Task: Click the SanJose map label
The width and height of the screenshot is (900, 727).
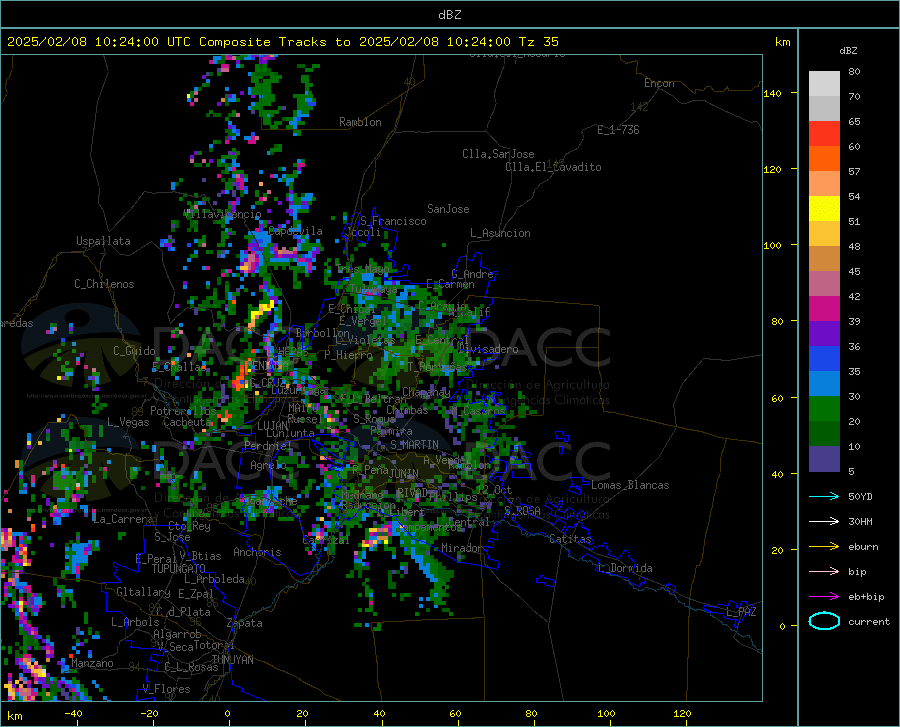Action: pyautogui.click(x=448, y=209)
